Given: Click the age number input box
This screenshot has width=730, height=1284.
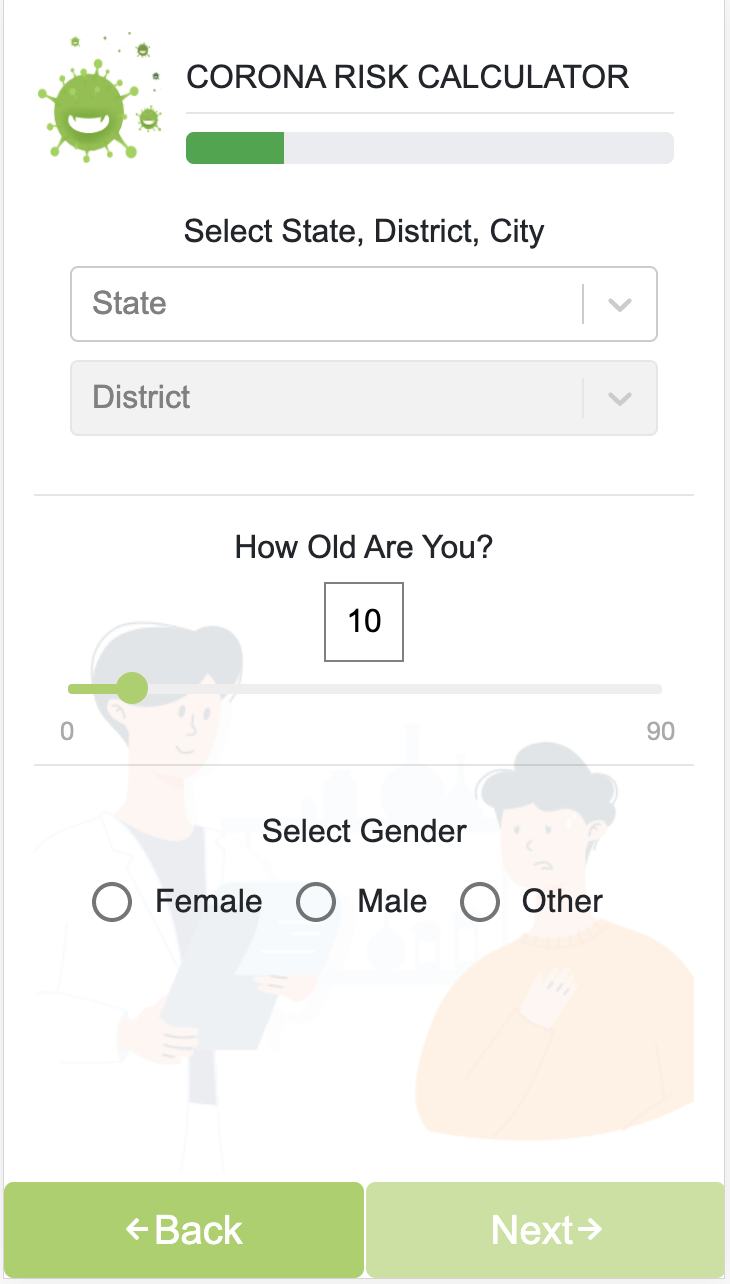Looking at the screenshot, I should (x=364, y=622).
